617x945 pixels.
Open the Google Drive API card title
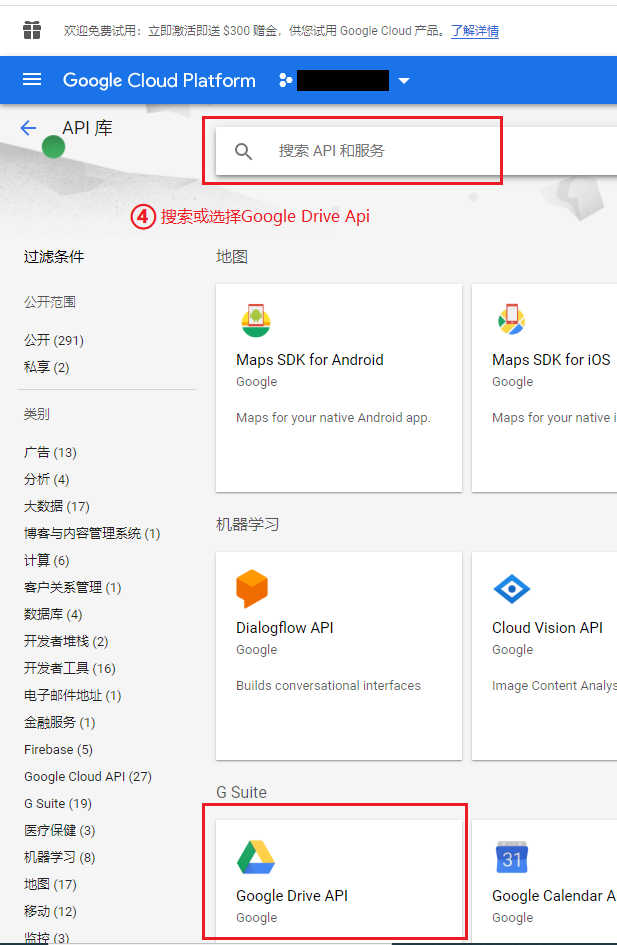292,896
